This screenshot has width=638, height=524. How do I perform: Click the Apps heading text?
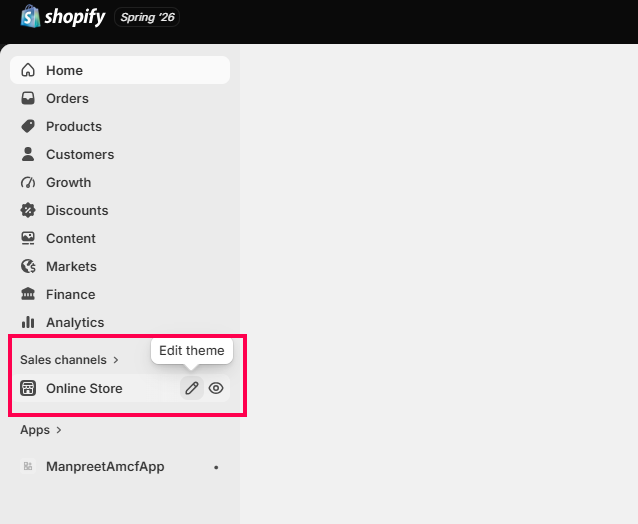tap(35, 430)
